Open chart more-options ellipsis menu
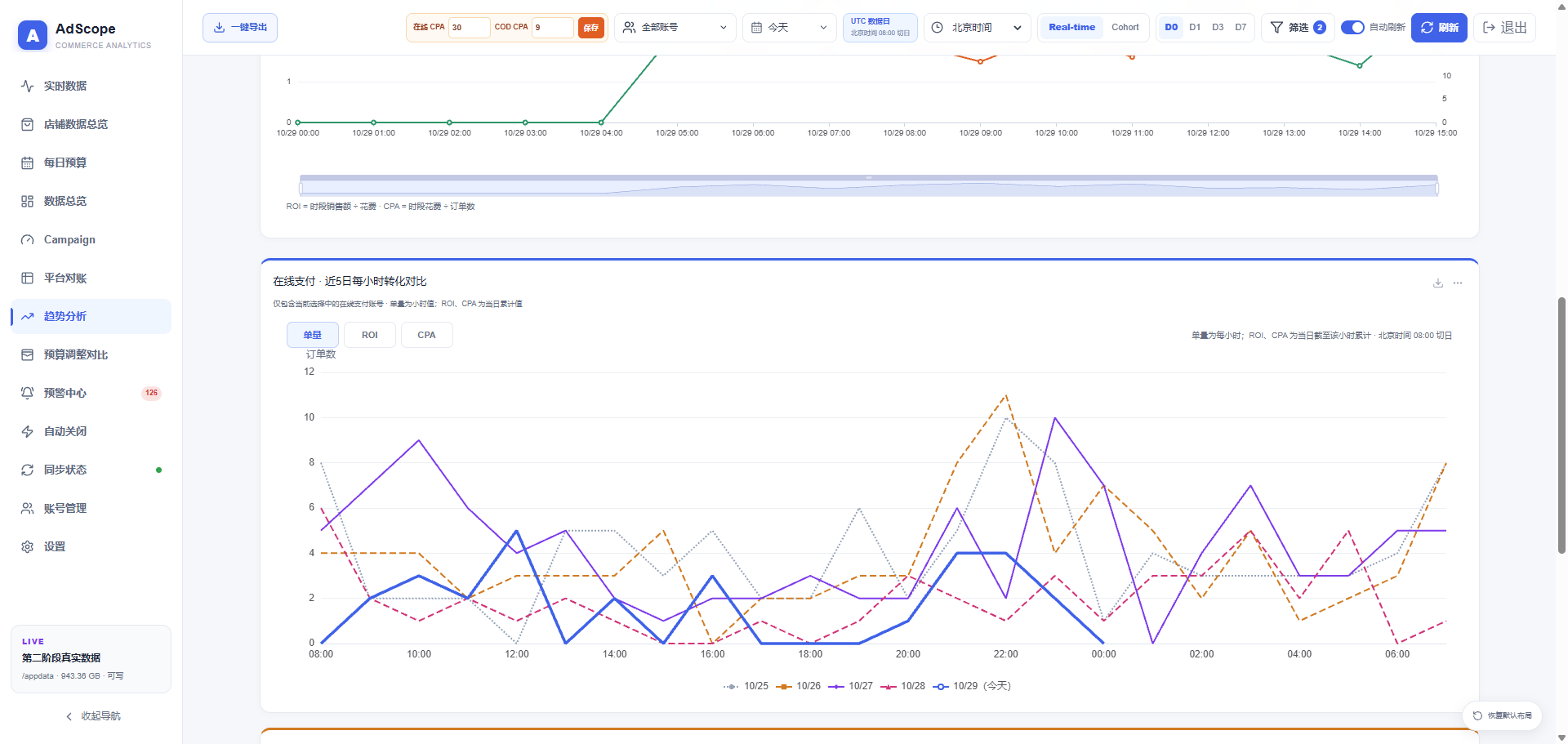 (x=1458, y=283)
